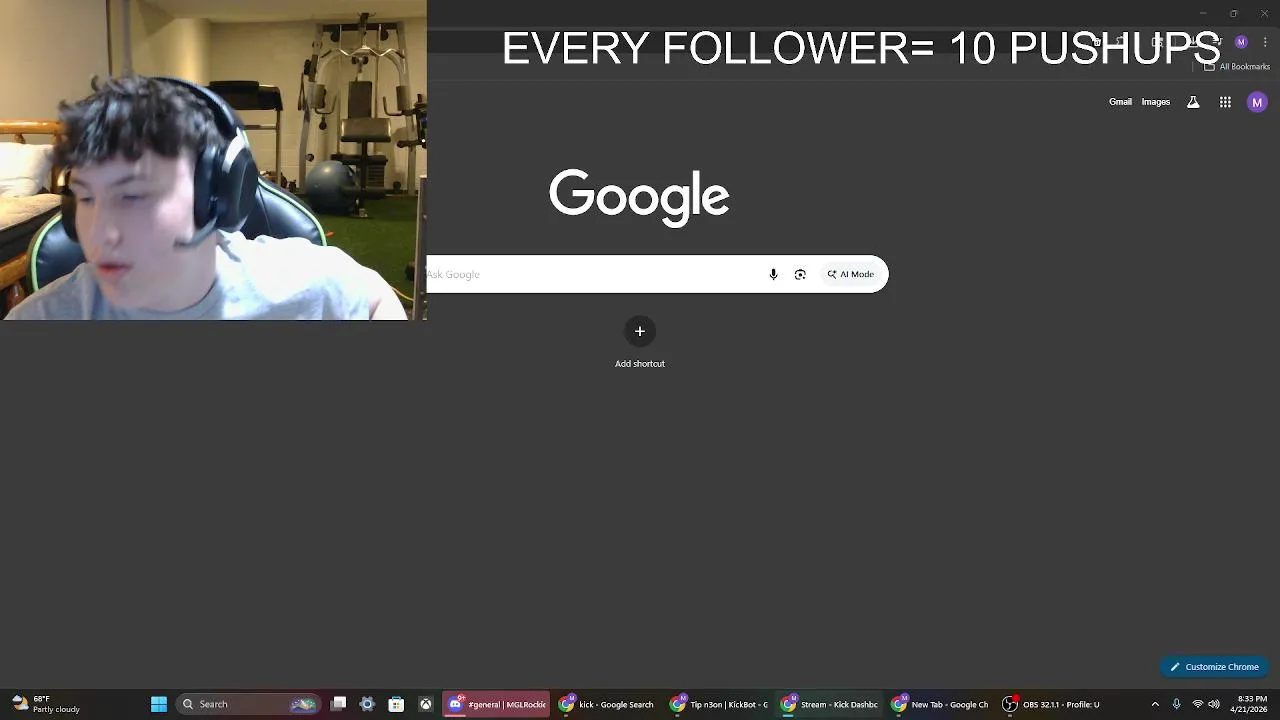Open Xbox app on taskbar
The image size is (1280, 720).
pos(425,704)
